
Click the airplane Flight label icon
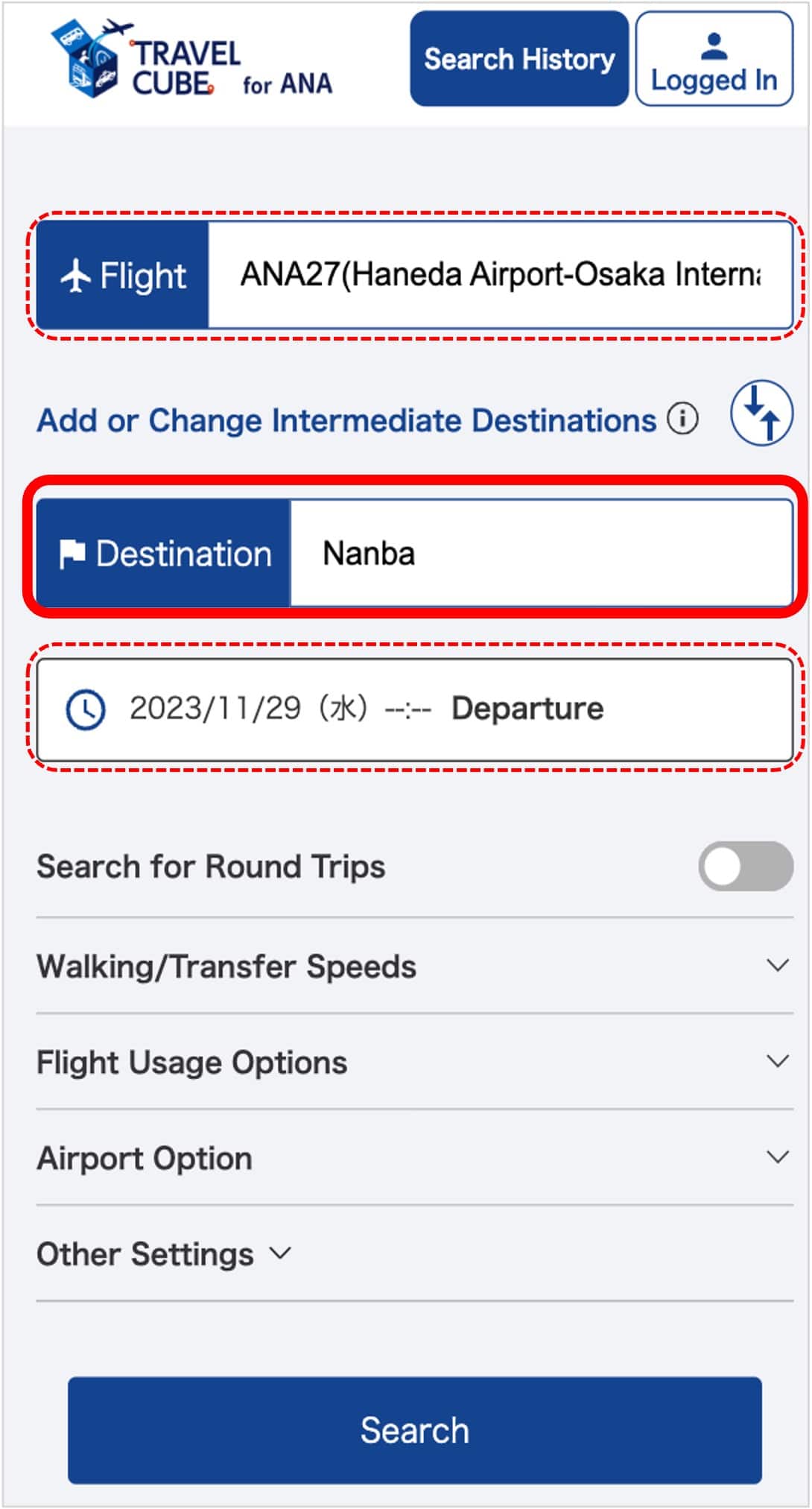(x=76, y=275)
